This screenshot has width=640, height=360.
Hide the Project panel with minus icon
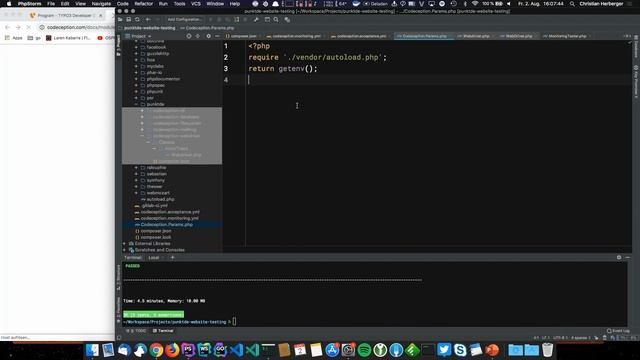(x=217, y=36)
